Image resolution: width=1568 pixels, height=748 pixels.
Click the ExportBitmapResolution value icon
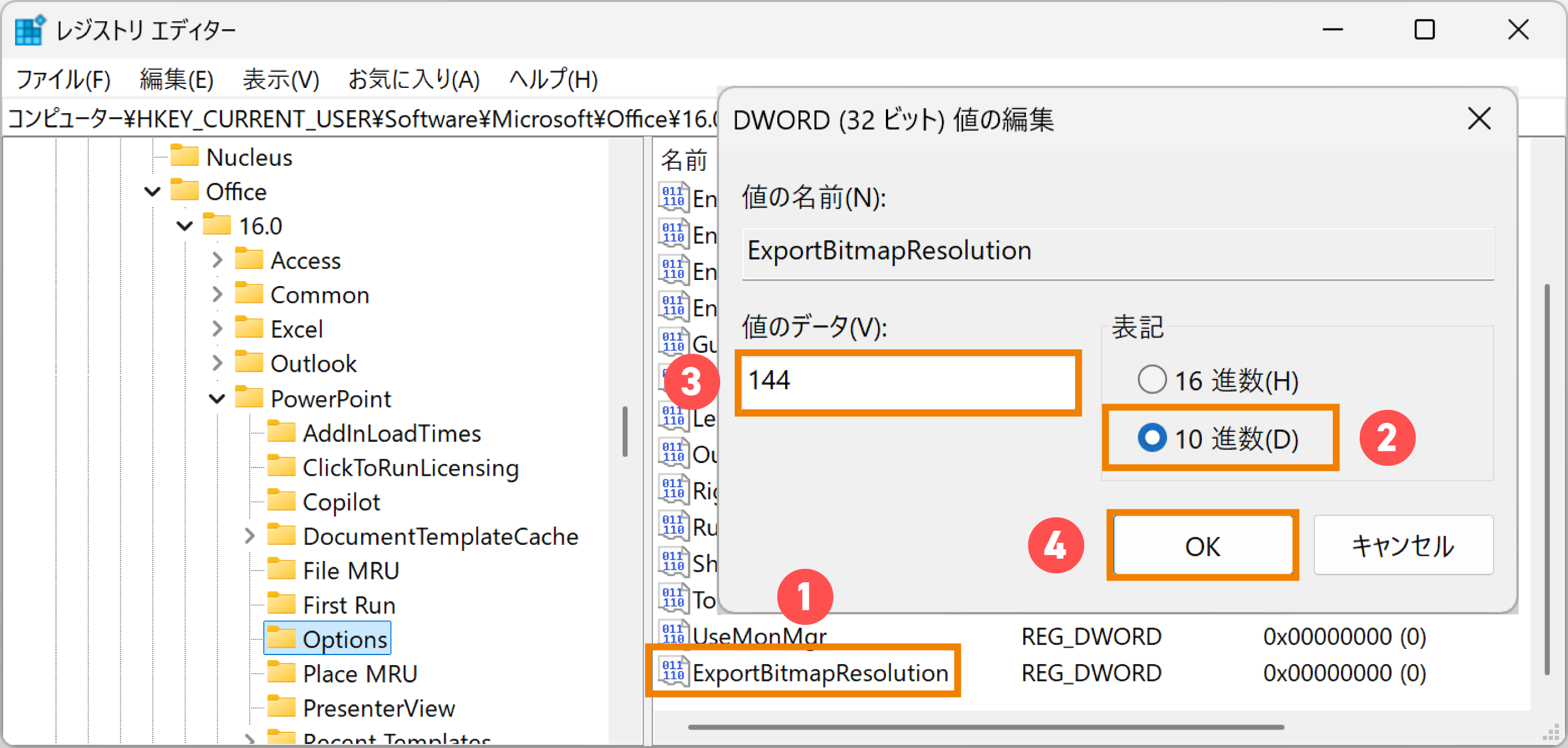coord(673,672)
